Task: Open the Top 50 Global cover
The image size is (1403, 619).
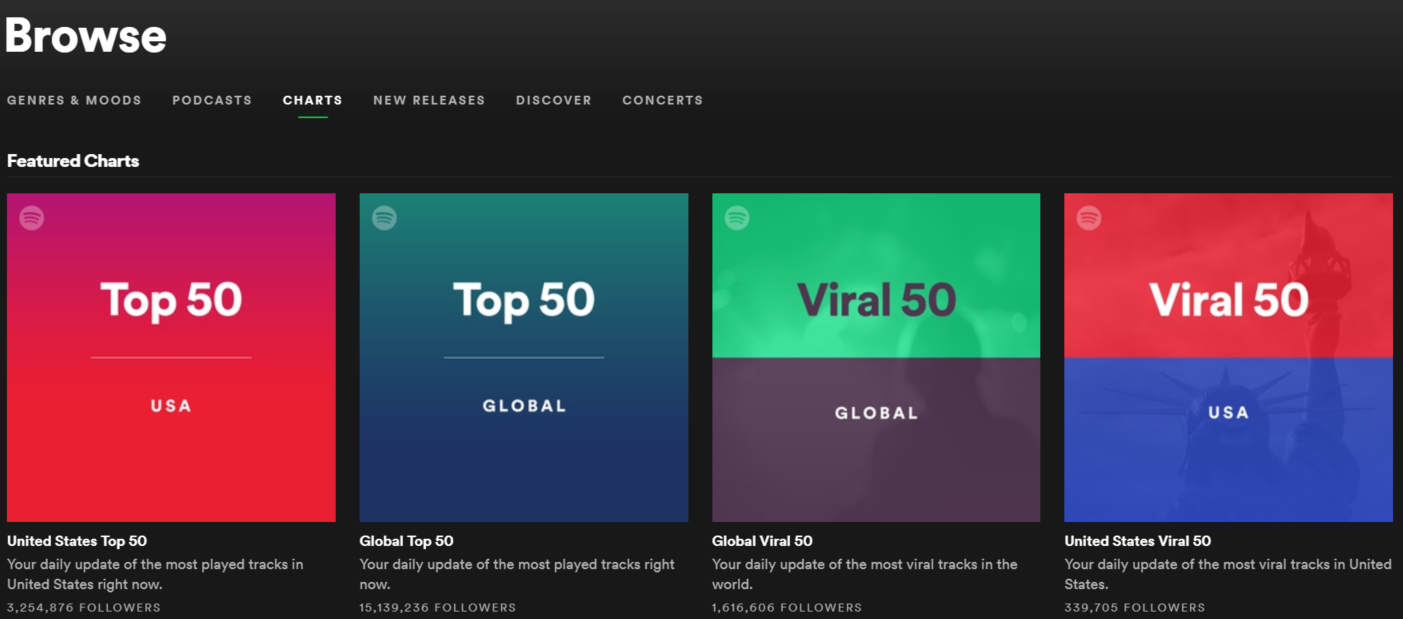Action: [524, 358]
